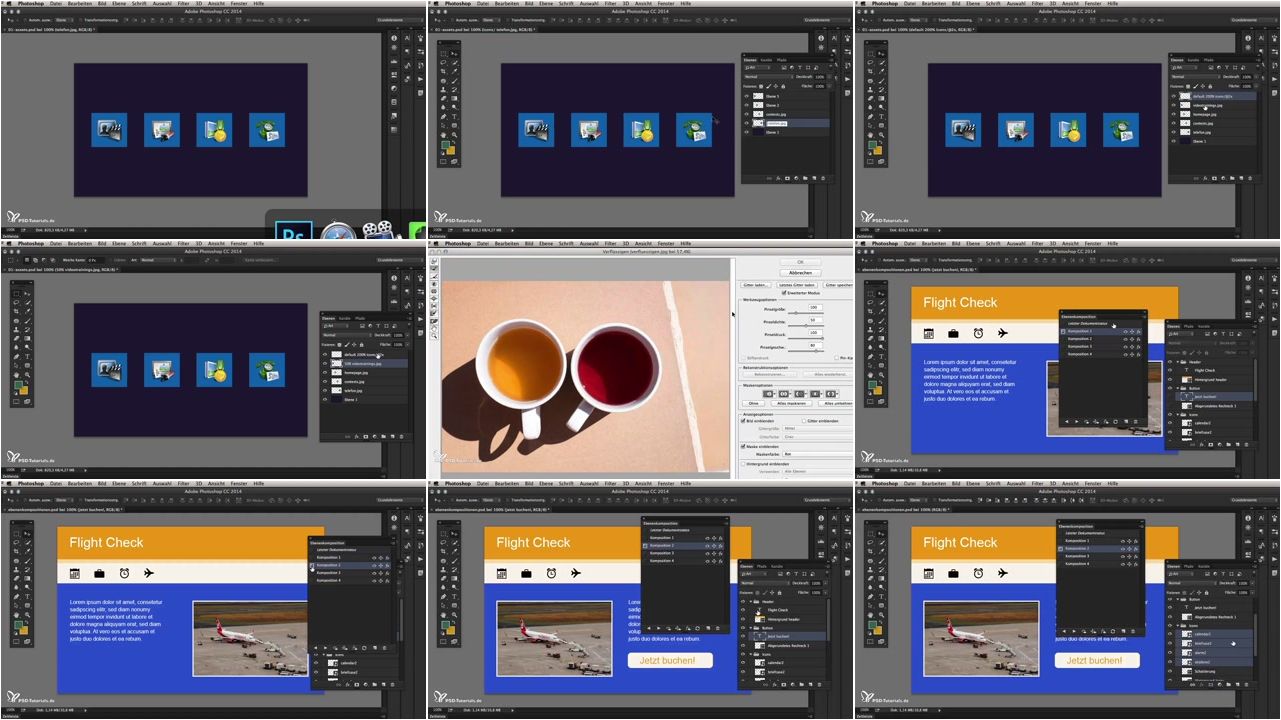
Task: Select Forward Warp tool in Verflüssigen dialog
Action: click(x=434, y=261)
